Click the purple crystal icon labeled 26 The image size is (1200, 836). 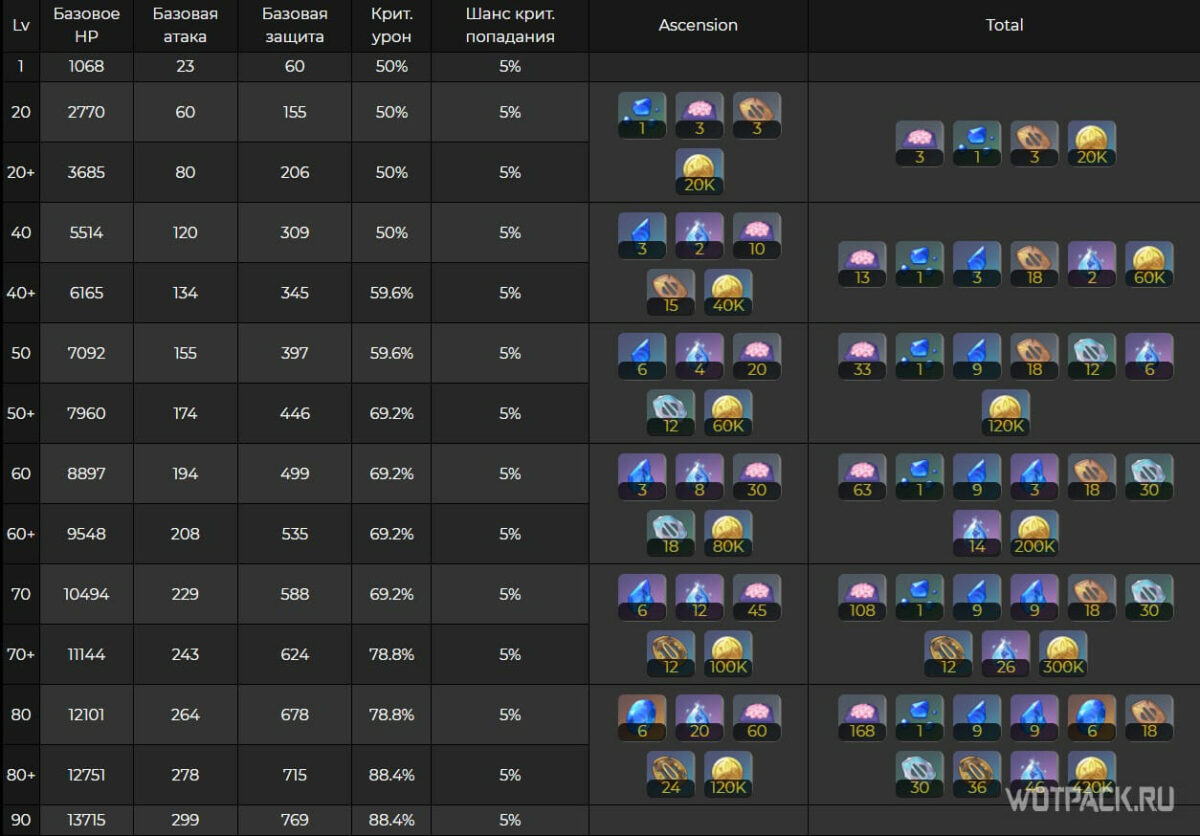pos(1005,654)
